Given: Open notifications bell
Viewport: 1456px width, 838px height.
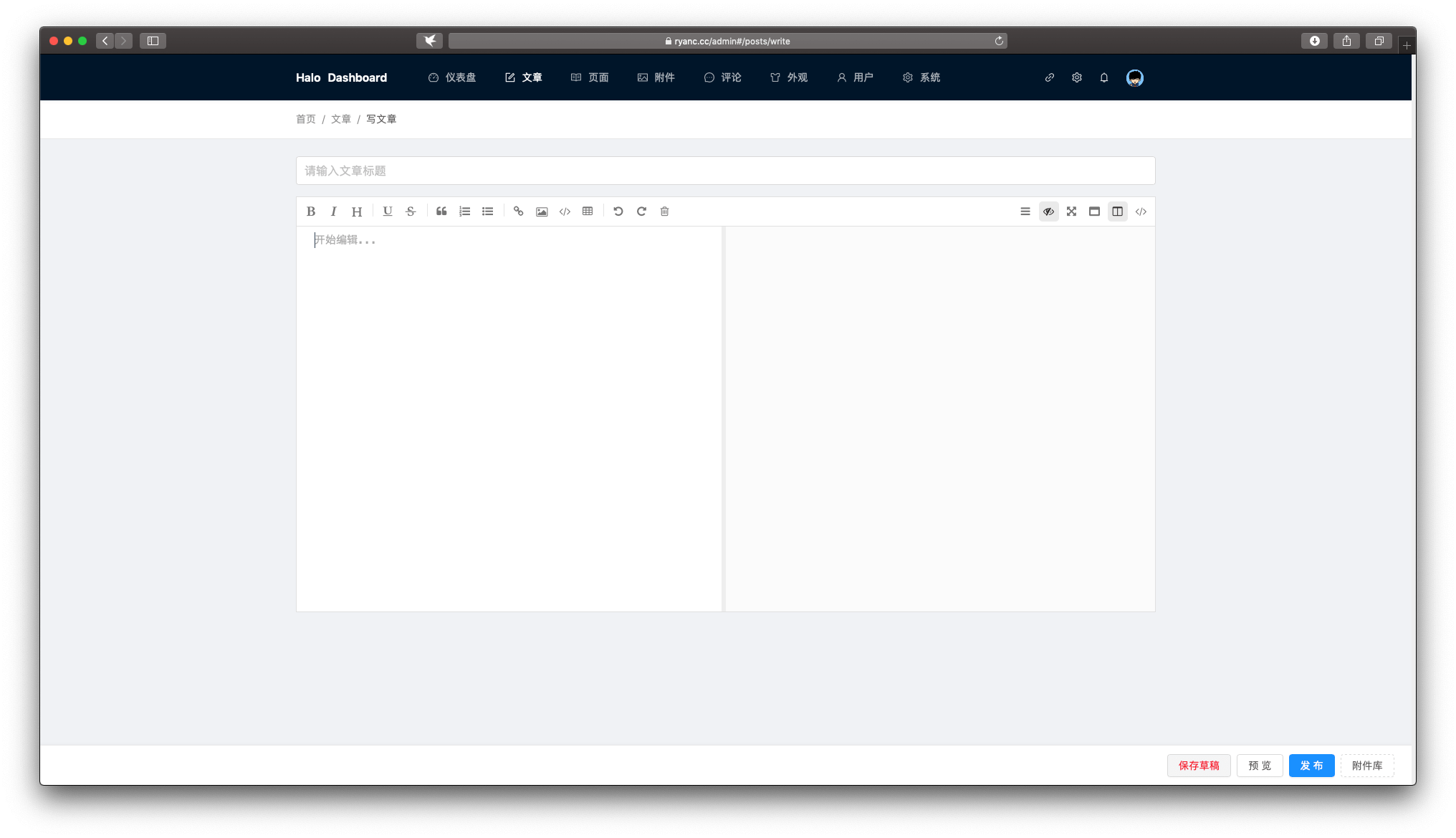Looking at the screenshot, I should [1104, 77].
